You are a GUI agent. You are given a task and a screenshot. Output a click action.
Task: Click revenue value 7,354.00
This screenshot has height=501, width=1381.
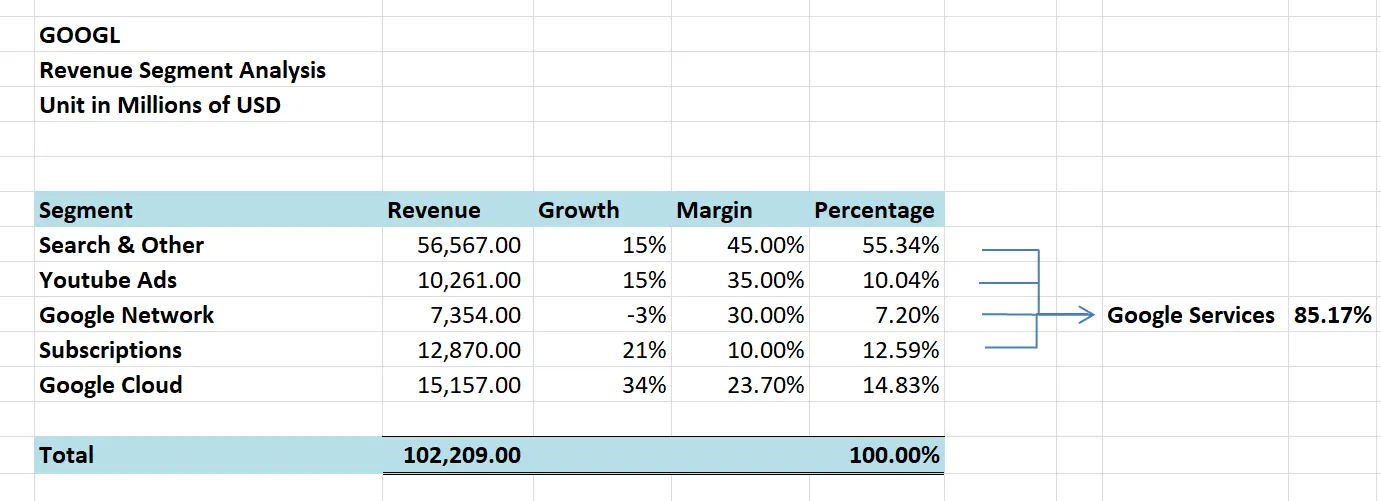point(457,315)
